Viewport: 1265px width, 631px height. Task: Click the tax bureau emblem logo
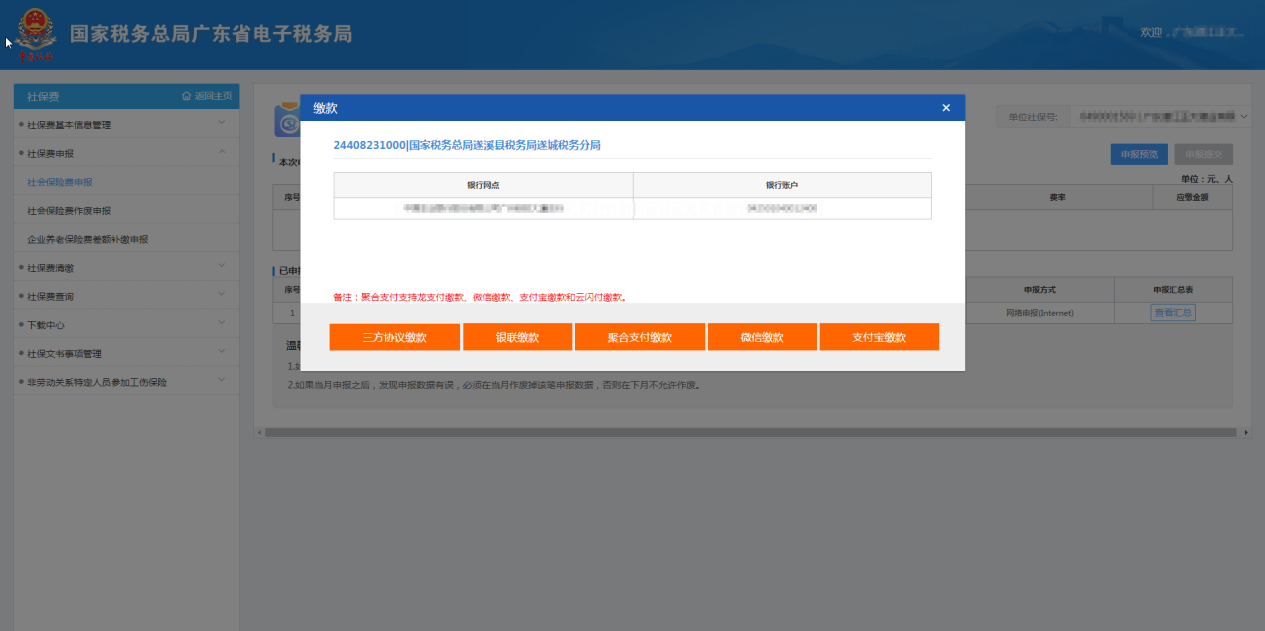click(x=36, y=34)
